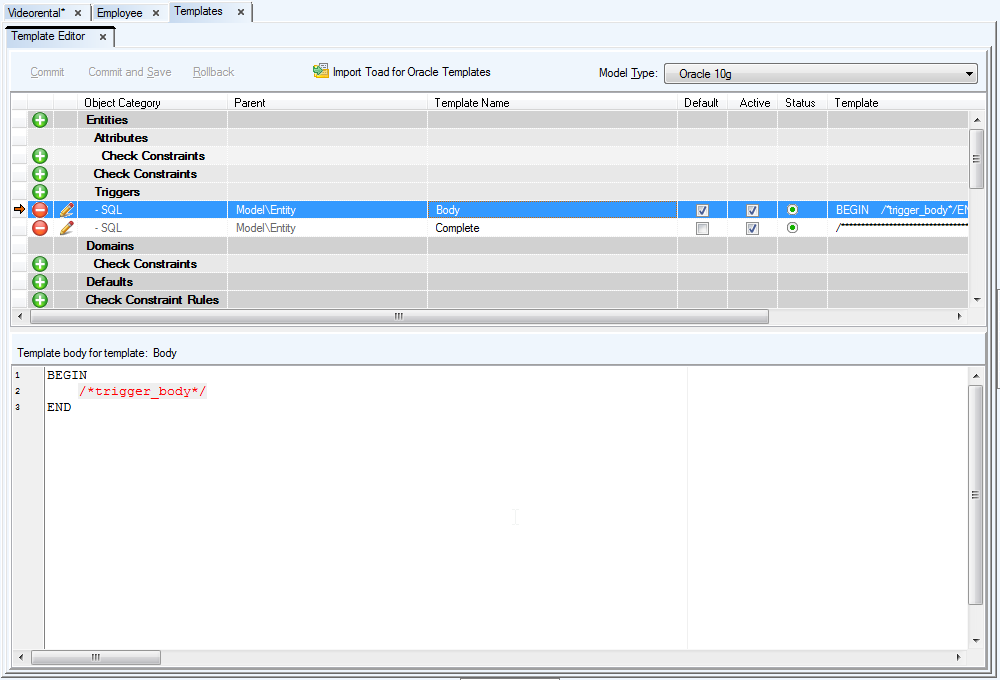Click the BEGIN template preview cell
The width and height of the screenshot is (1000, 680).
[898, 209]
